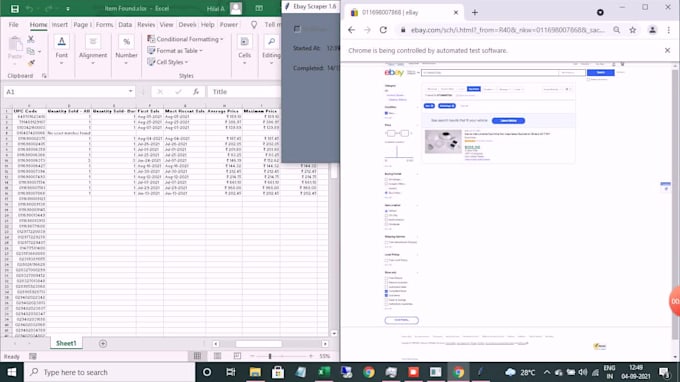Click the New Sheet plus icon
This screenshot has width=680, height=382.
(x=103, y=343)
